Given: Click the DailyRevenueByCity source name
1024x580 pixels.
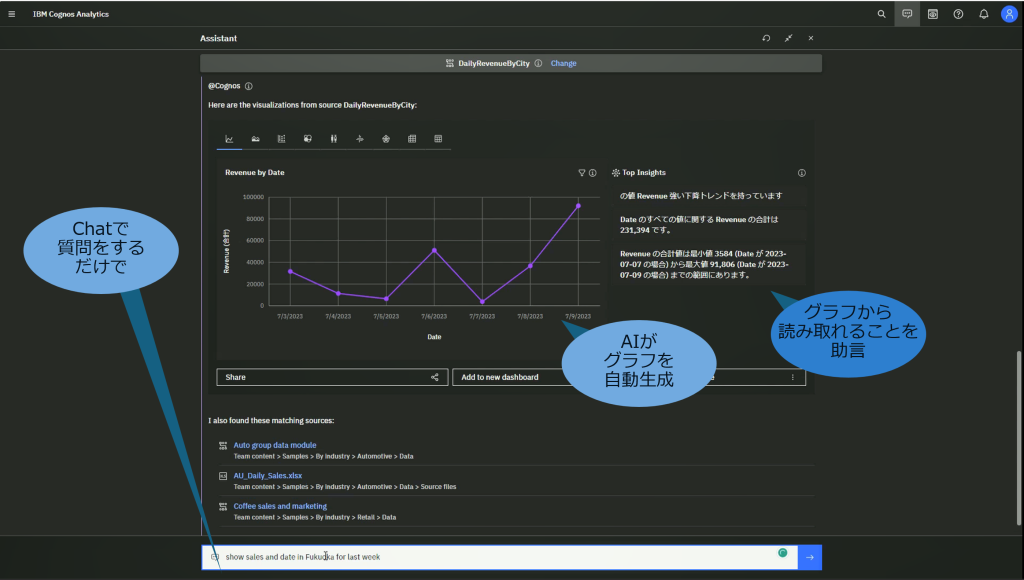Looking at the screenshot, I should pyautogui.click(x=494, y=63).
